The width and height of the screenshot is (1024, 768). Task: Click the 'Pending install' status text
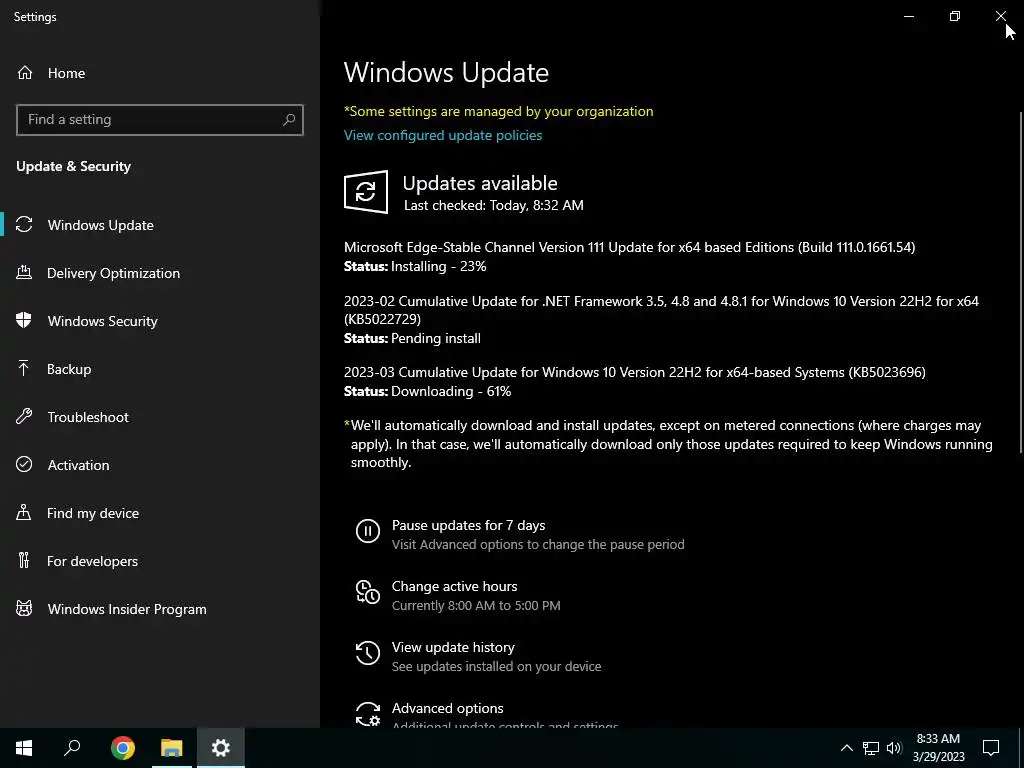[x=436, y=338]
